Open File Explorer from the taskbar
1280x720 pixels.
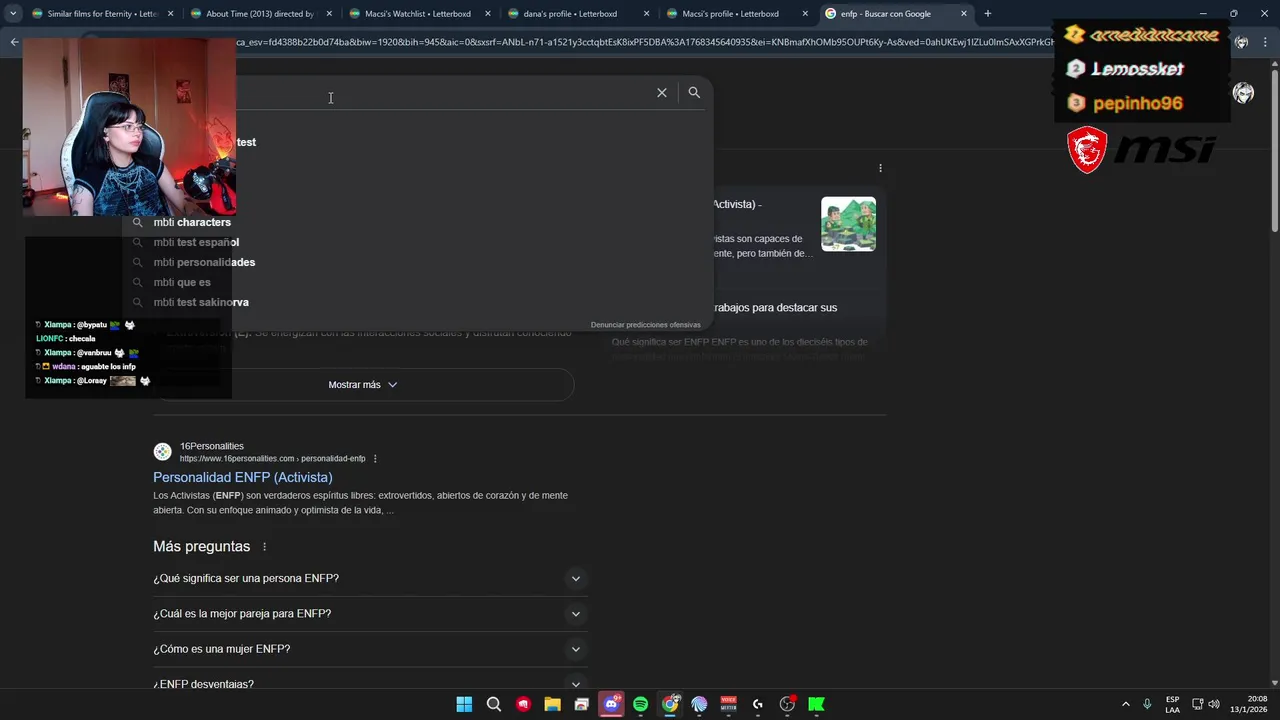coord(552,704)
